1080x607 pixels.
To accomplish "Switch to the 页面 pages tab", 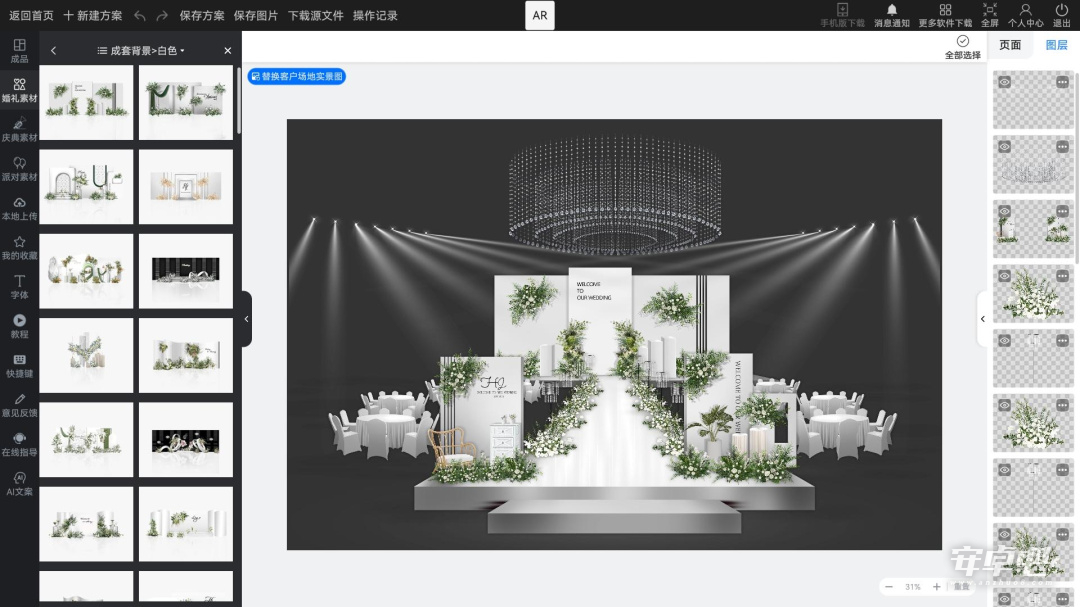I will (1010, 45).
